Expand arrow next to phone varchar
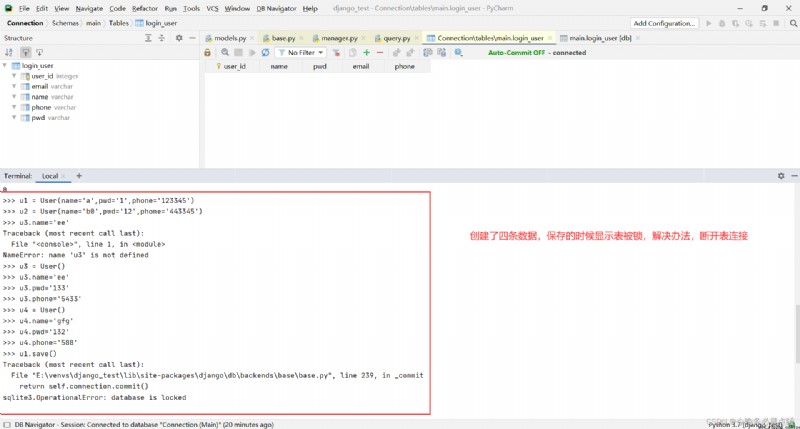800x429 pixels. click(14, 107)
